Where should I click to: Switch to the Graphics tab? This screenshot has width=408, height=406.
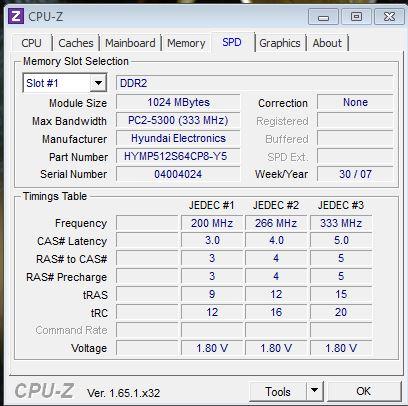(280, 43)
